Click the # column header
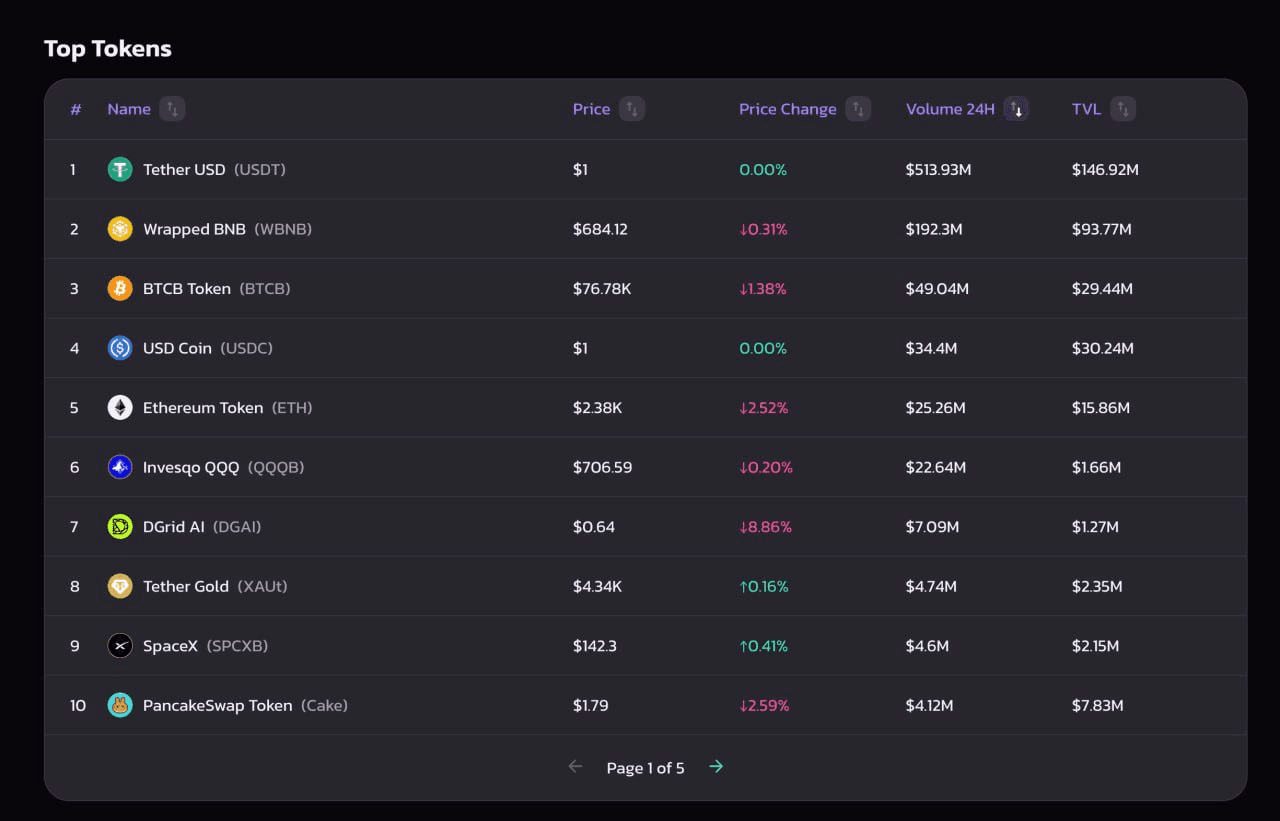Screen dimensions: 1280x821 pyautogui.click(x=75, y=109)
